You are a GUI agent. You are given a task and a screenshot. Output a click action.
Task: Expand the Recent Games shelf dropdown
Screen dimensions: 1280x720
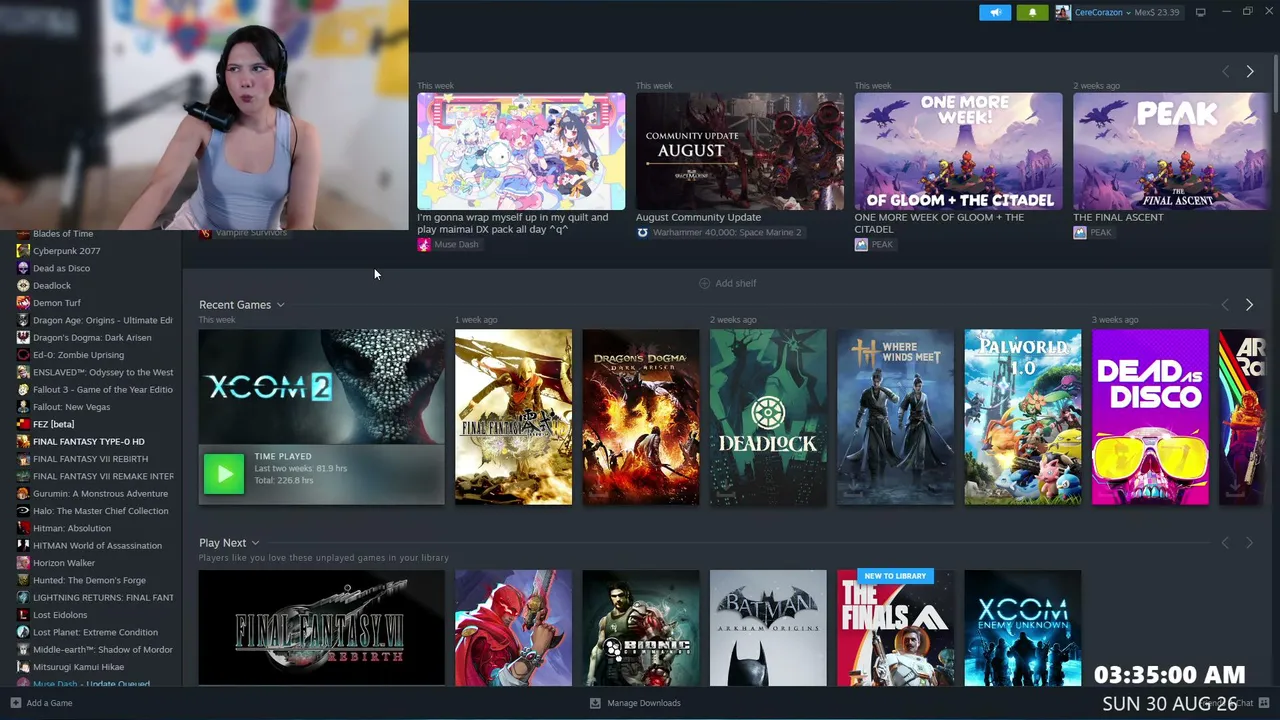tap(280, 305)
